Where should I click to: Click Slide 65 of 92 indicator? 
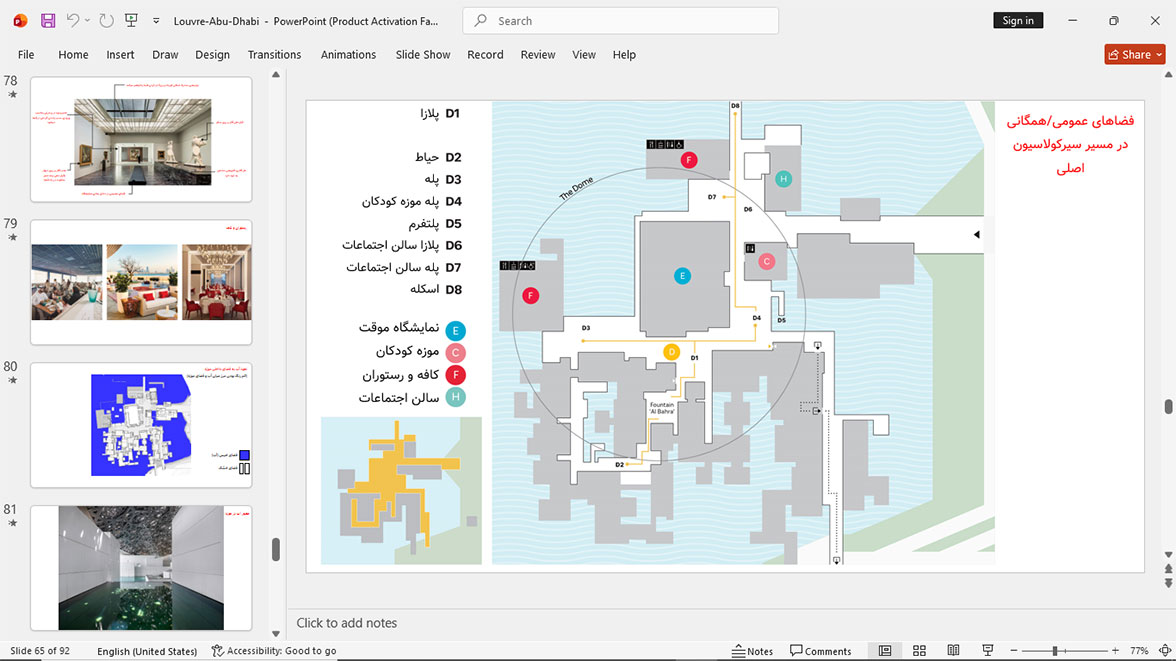[x=40, y=650]
